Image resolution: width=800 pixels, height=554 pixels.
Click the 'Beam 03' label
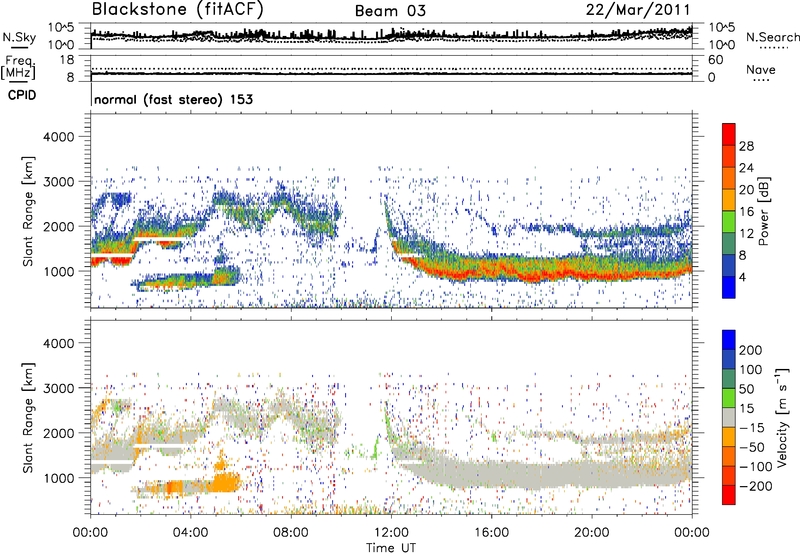tap(390, 11)
